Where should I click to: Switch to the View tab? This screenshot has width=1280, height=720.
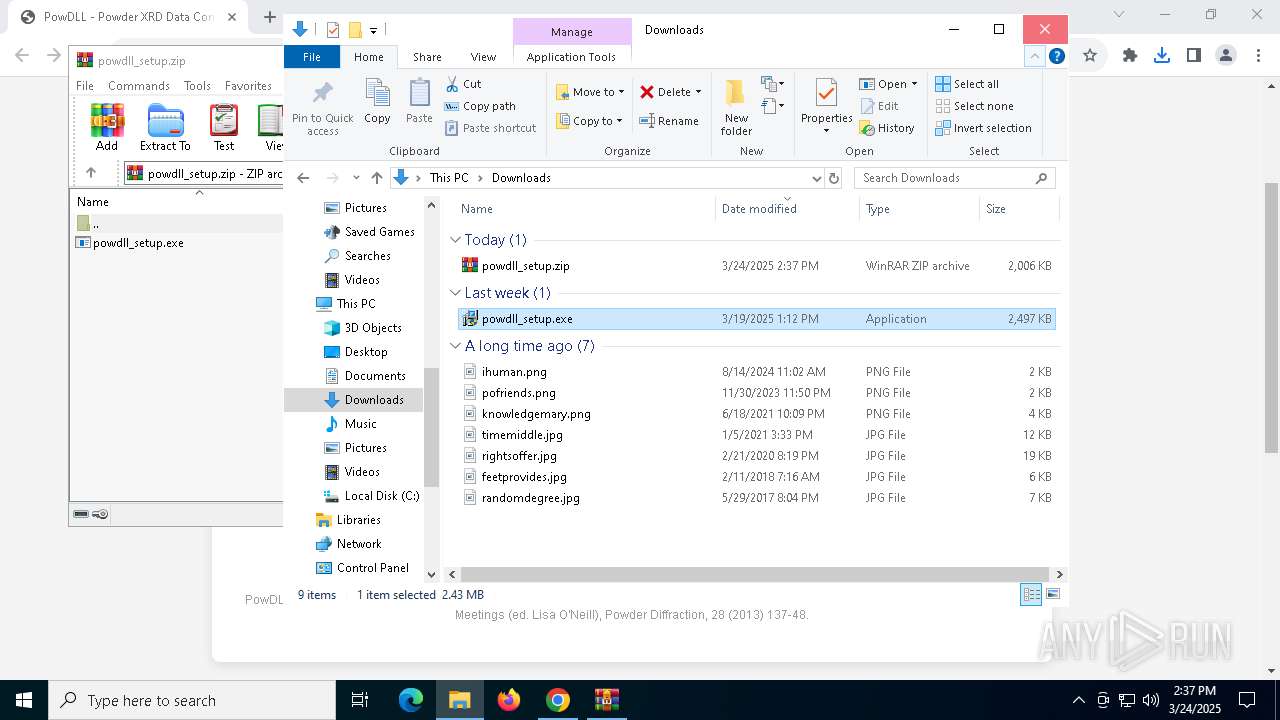483,57
